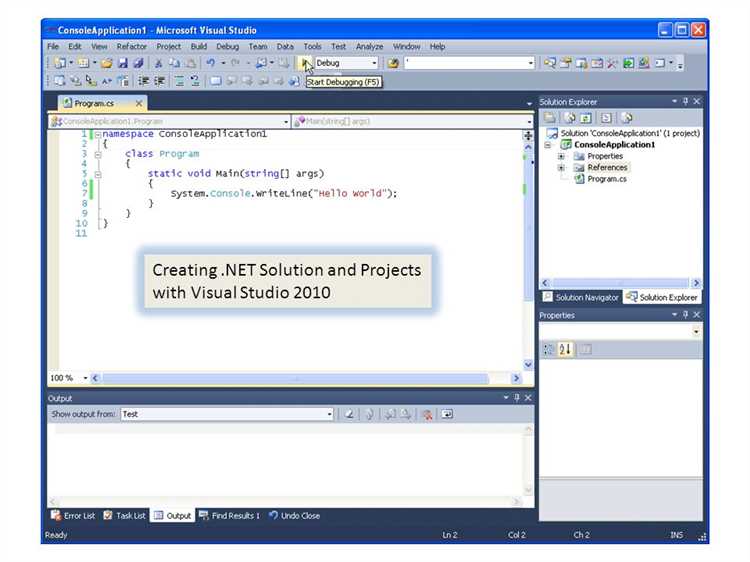Image resolution: width=750 pixels, height=562 pixels.
Task: Click Clear All icon in Output toolbar
Action: click(427, 414)
